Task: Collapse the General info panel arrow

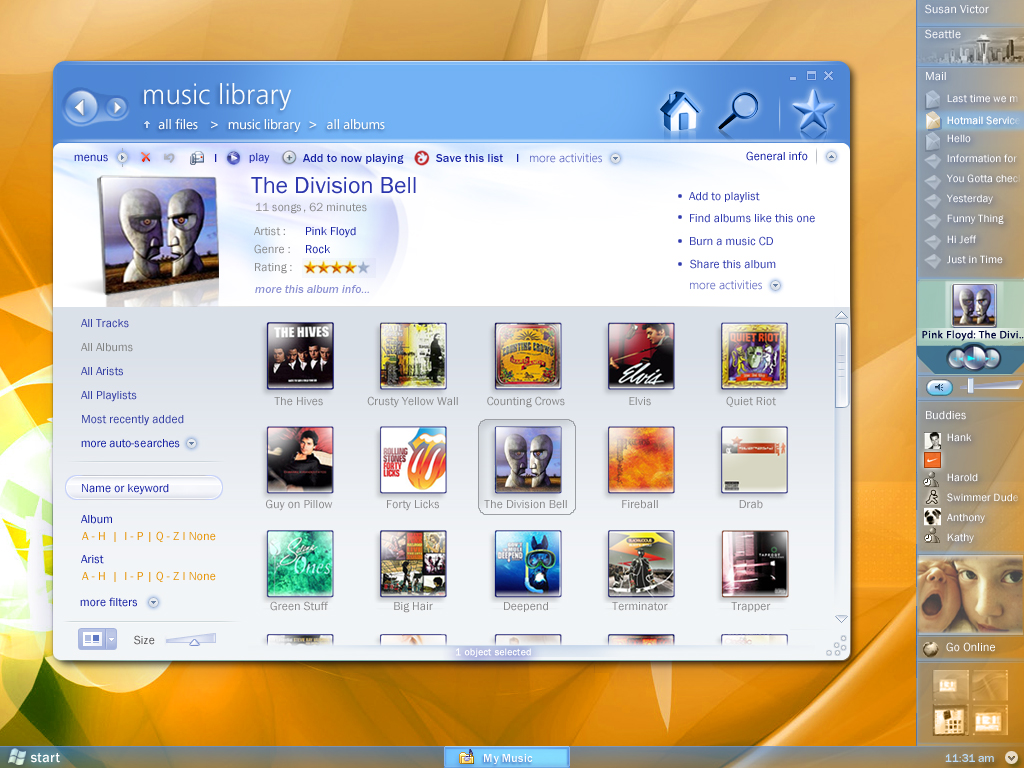Action: [831, 157]
